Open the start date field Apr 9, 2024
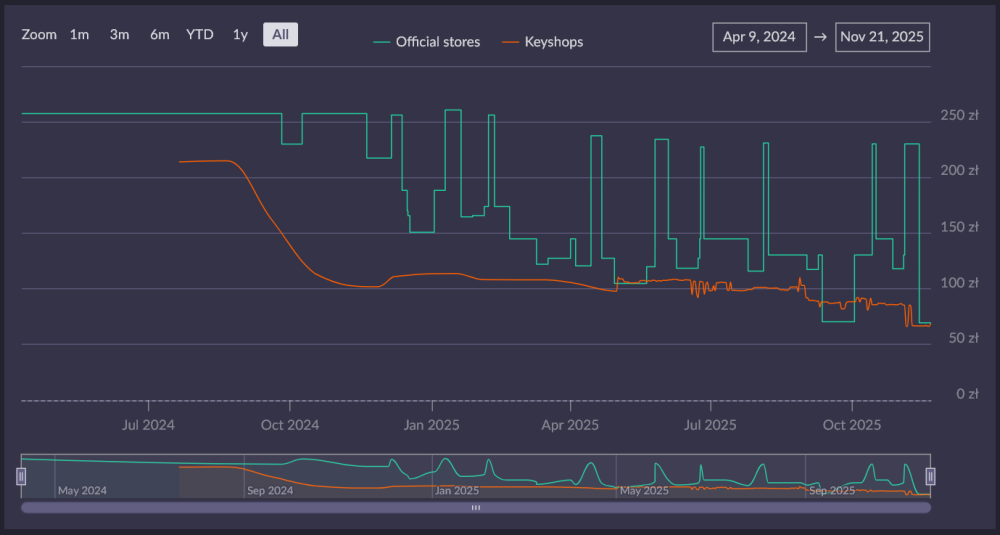The image size is (1000, 535). click(759, 37)
